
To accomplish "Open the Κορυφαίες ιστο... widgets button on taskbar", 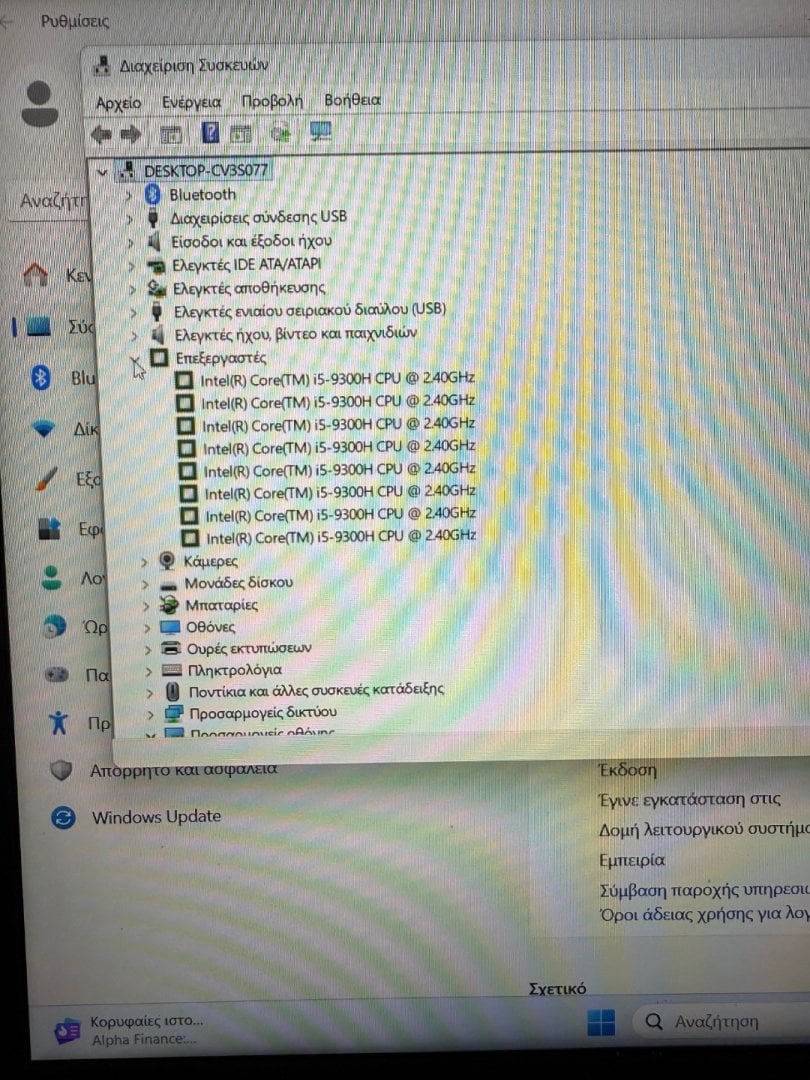I will 129,1029.
